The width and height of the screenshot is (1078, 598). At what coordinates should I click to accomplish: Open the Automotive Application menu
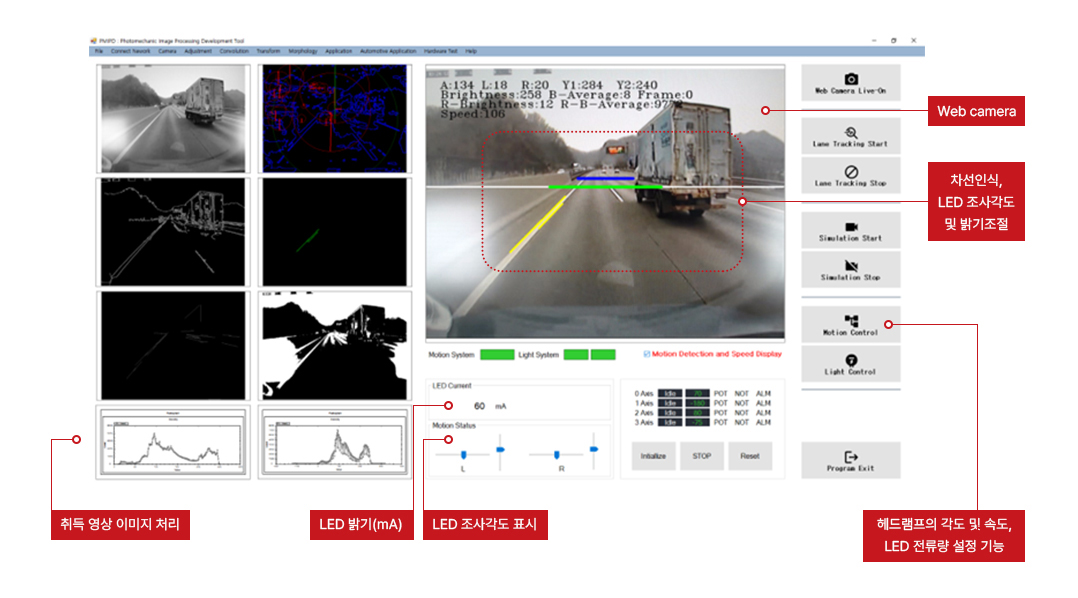click(x=387, y=50)
